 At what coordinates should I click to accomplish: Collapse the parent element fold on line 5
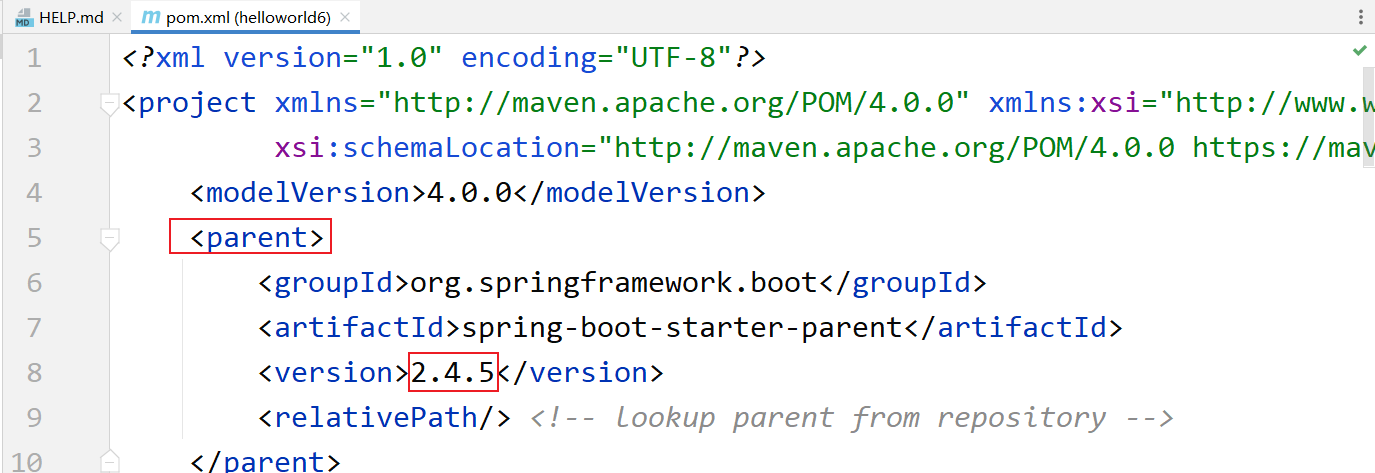pos(110,238)
